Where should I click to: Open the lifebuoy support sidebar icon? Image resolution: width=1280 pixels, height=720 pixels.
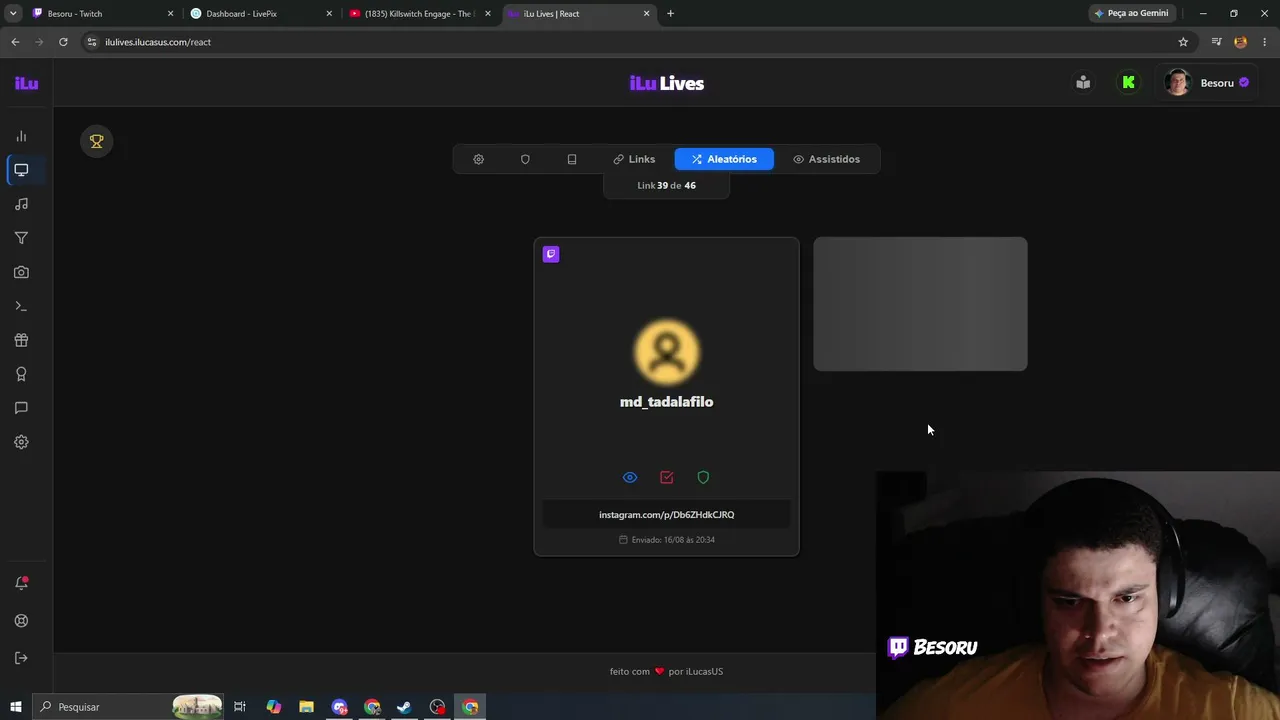(21, 621)
